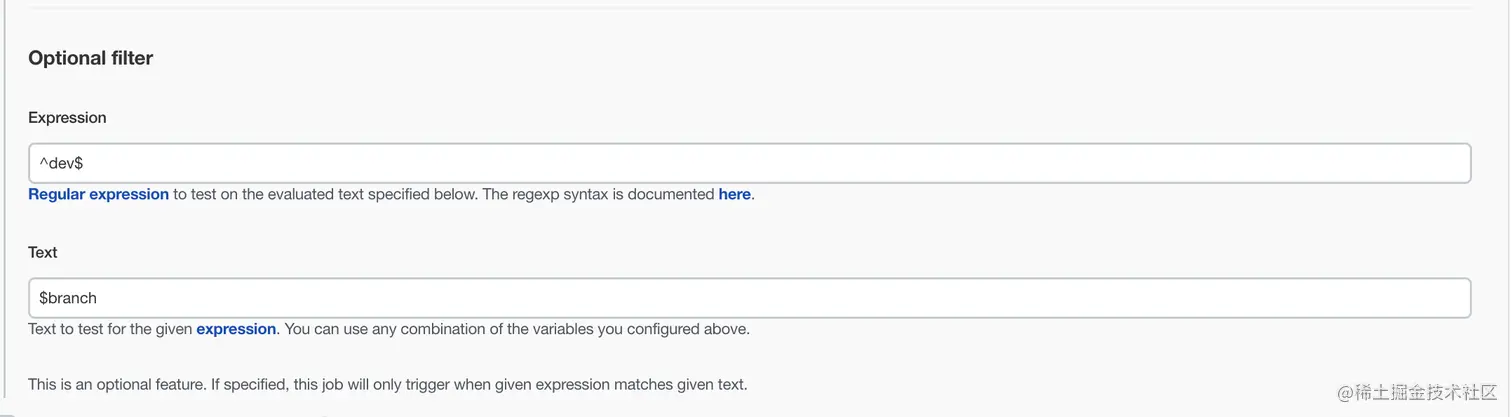Follow the "expression" link below Text field
This screenshot has height=417, width=1512.
pyautogui.click(x=236, y=329)
